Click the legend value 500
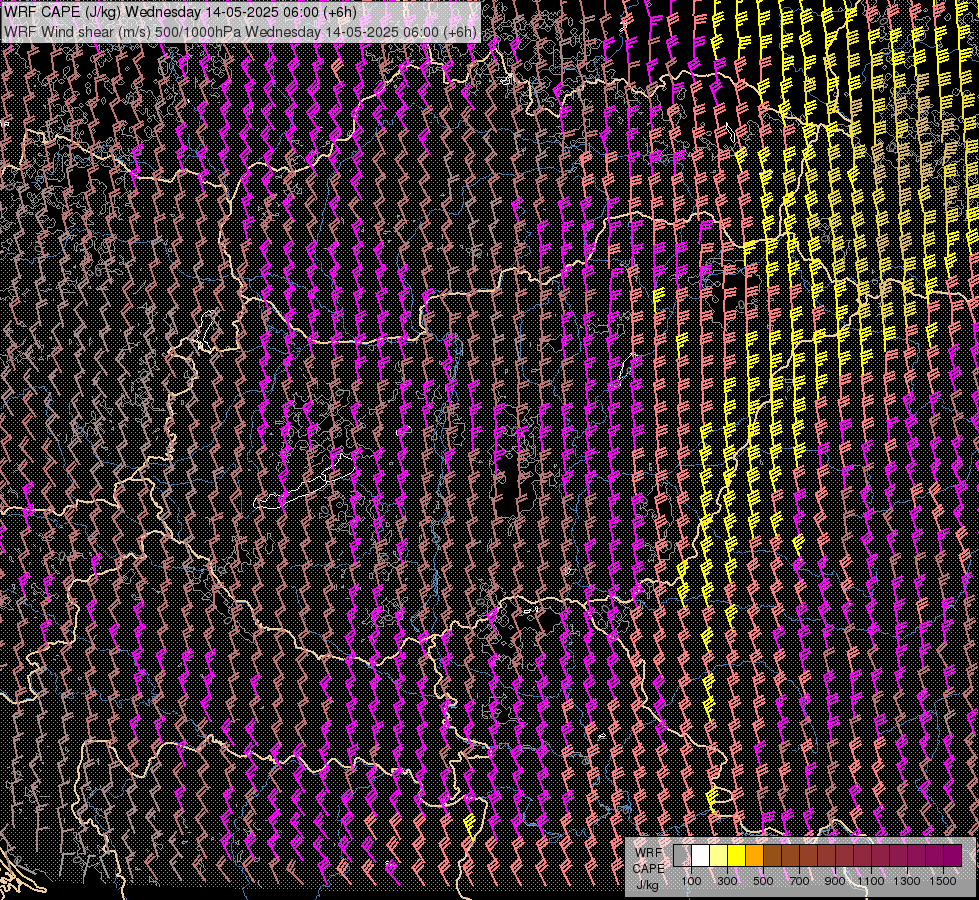The image size is (979, 900). [763, 881]
